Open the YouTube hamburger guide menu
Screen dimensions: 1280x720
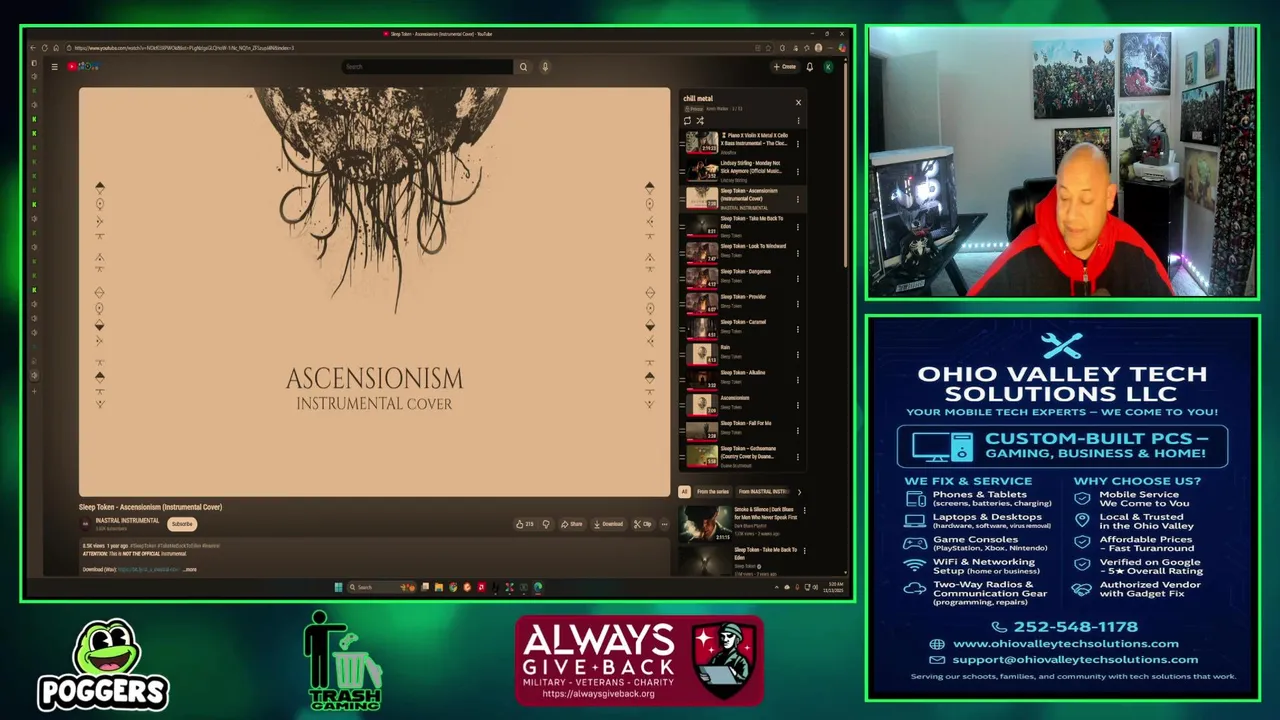(54, 67)
